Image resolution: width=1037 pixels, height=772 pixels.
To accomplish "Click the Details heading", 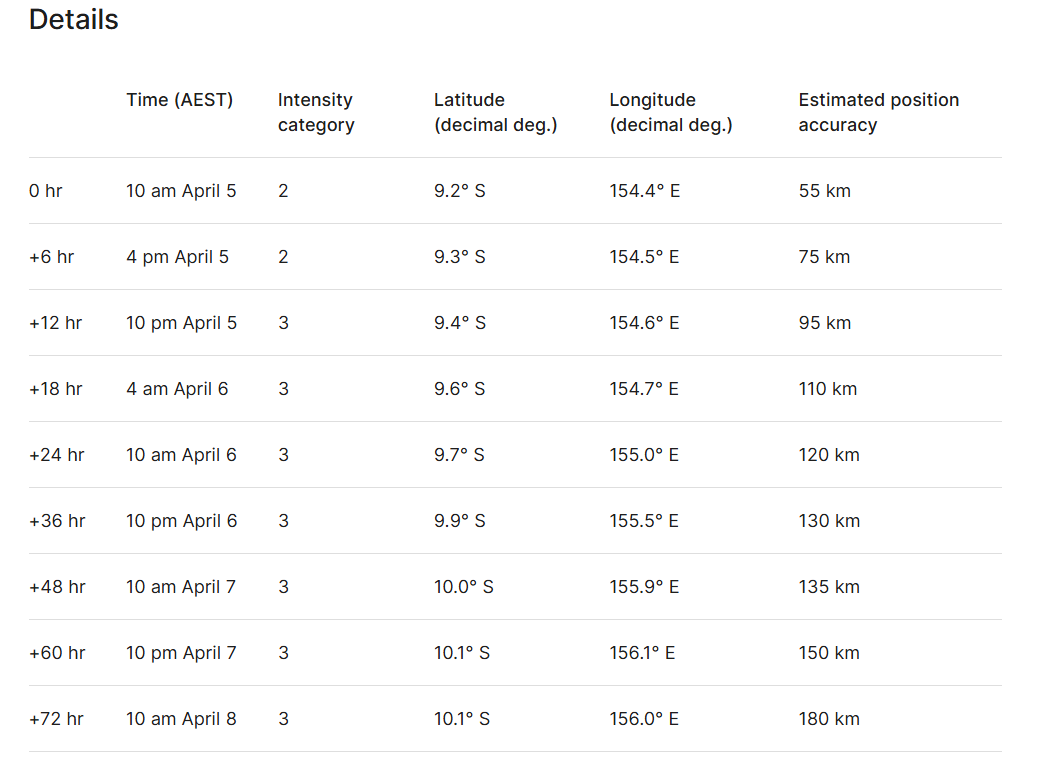I will pyautogui.click(x=74, y=20).
